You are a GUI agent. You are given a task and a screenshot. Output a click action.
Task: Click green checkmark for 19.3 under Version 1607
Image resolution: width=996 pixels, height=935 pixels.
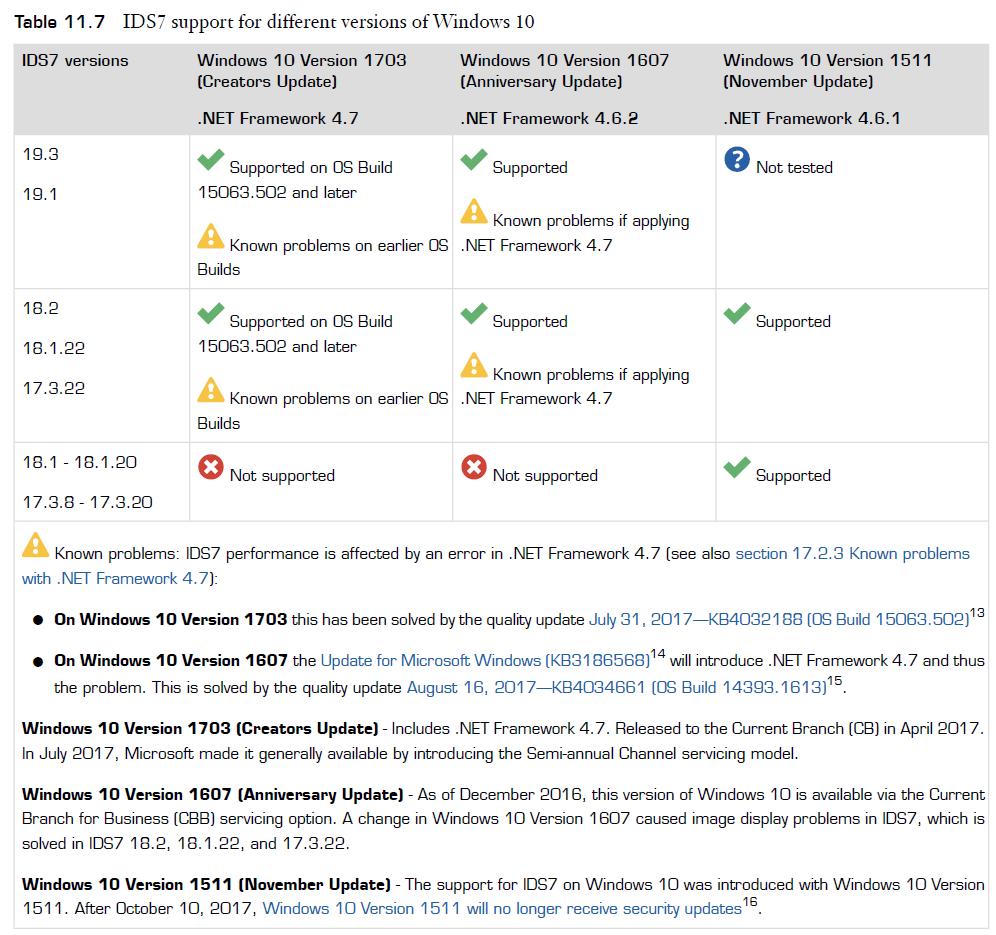(474, 159)
